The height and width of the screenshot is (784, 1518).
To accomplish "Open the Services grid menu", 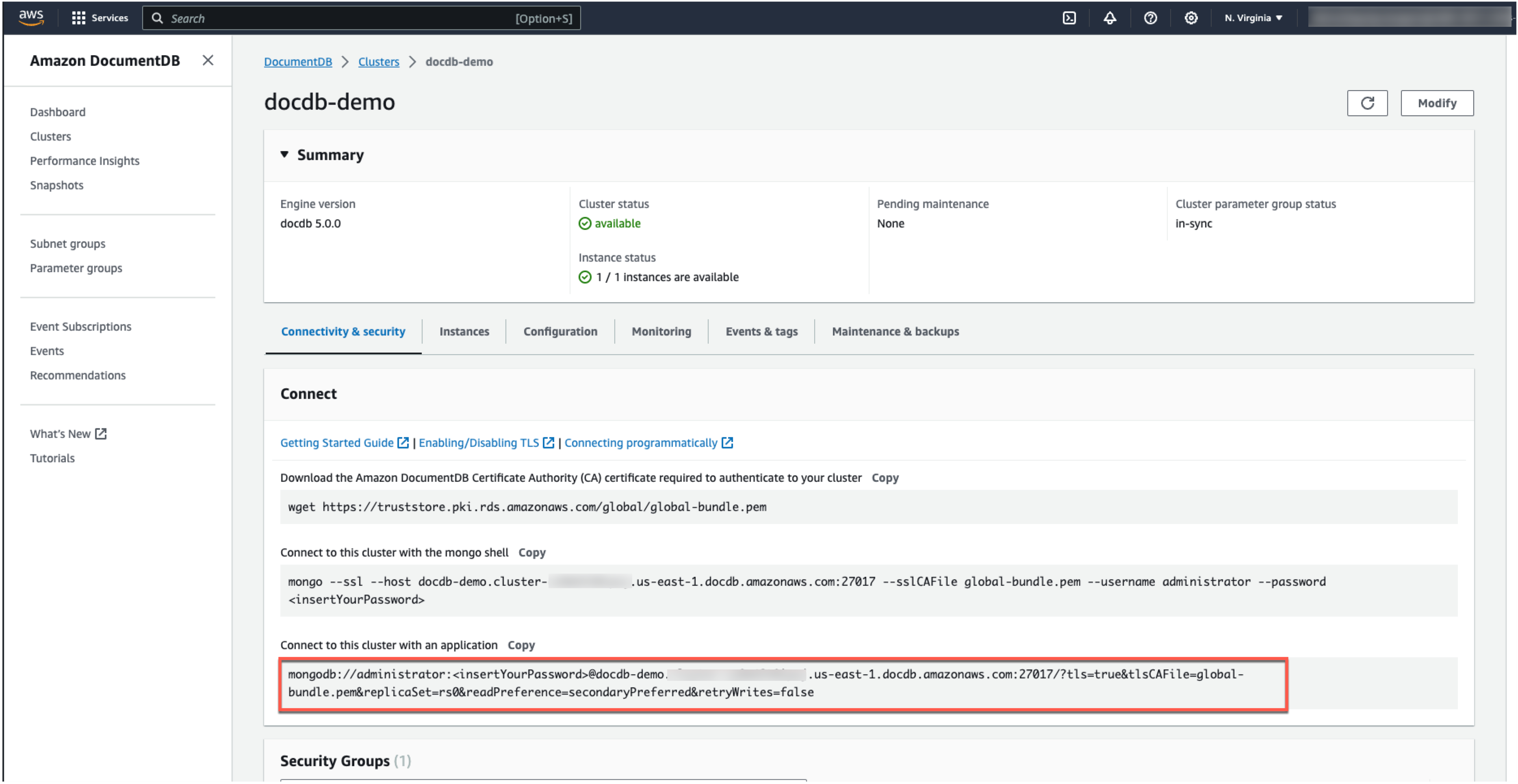I will (x=100, y=18).
